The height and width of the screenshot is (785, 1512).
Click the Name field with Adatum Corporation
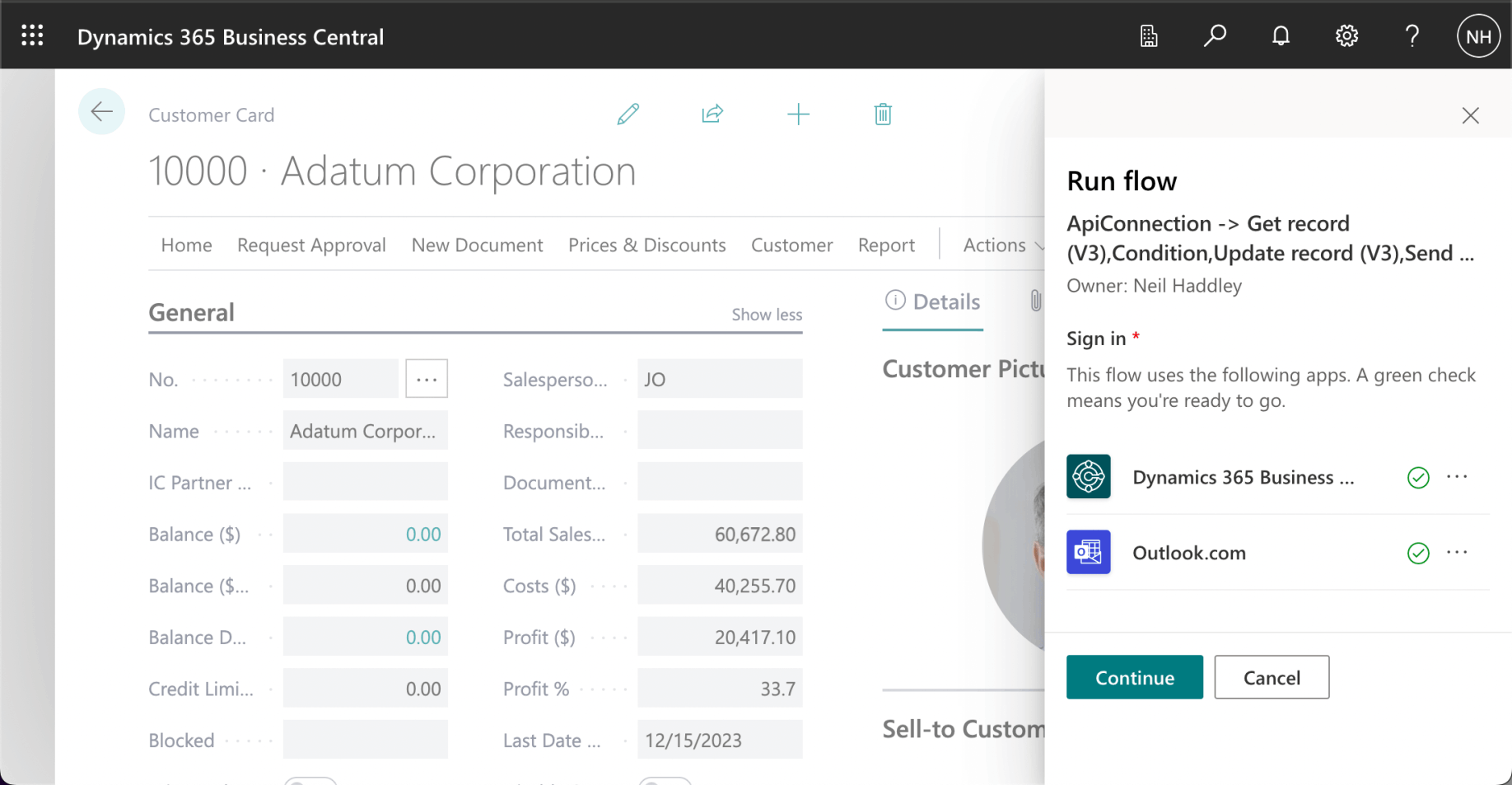tap(365, 432)
